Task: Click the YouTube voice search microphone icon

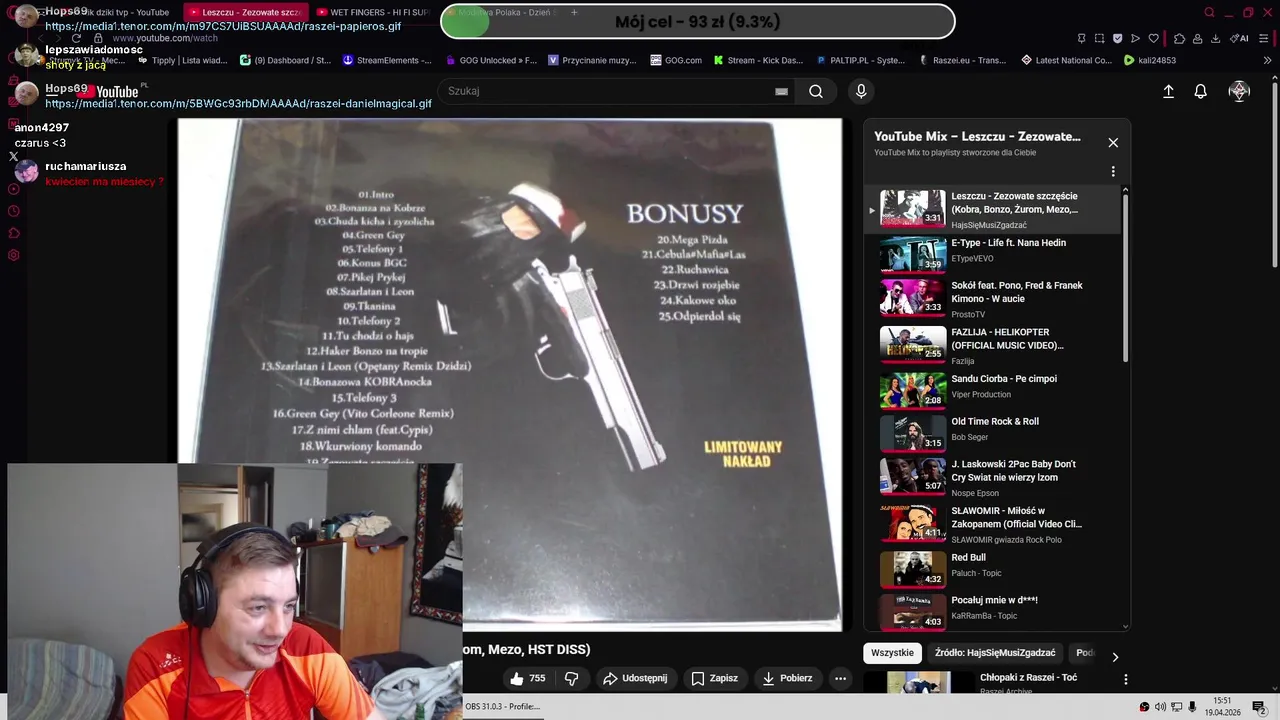Action: click(861, 91)
